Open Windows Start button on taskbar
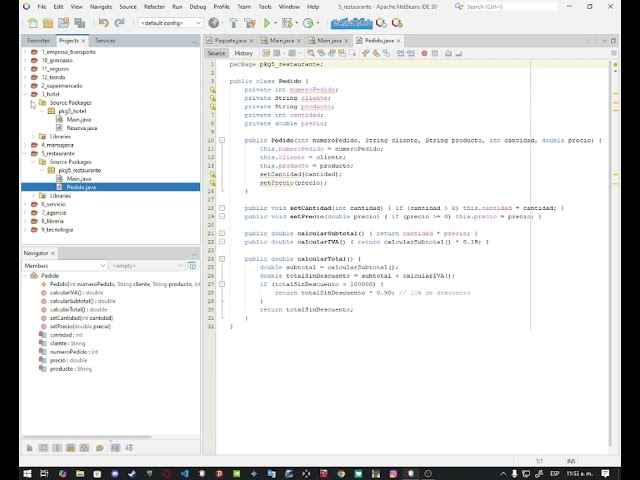Image resolution: width=640 pixels, height=480 pixels. click(x=27, y=473)
